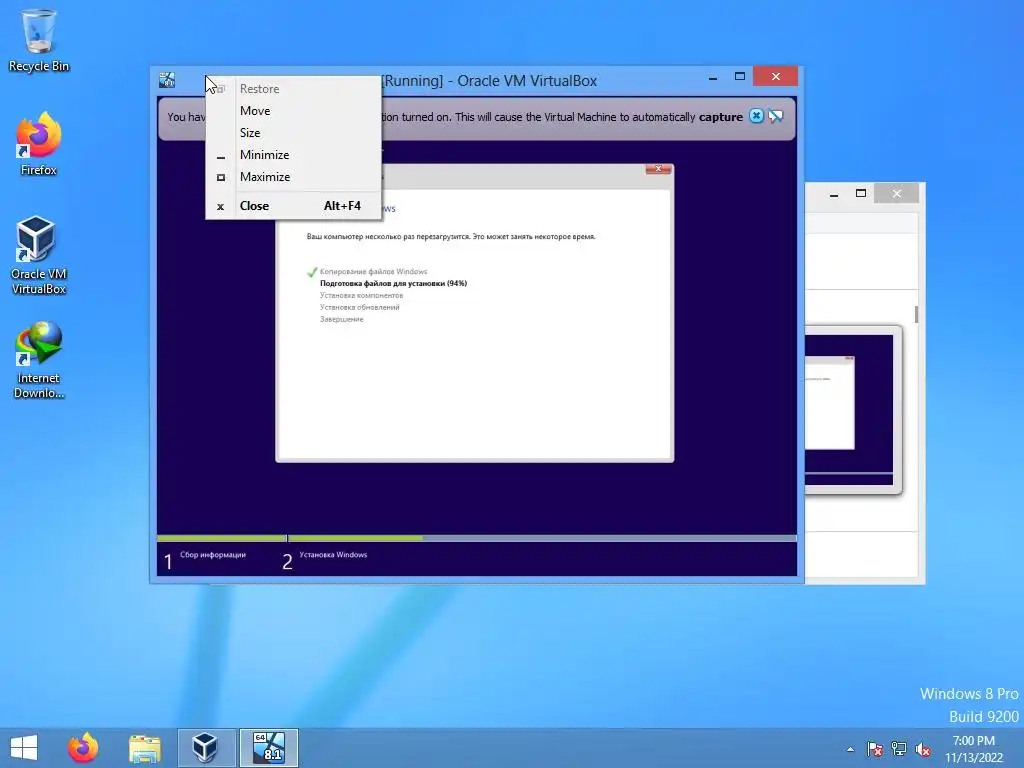
Task: Choose Move from the window system menu
Action: coord(293,110)
